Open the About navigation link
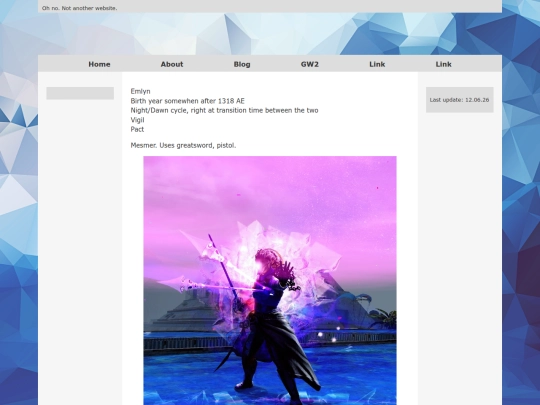Viewport: 540px width, 405px height. click(172, 64)
